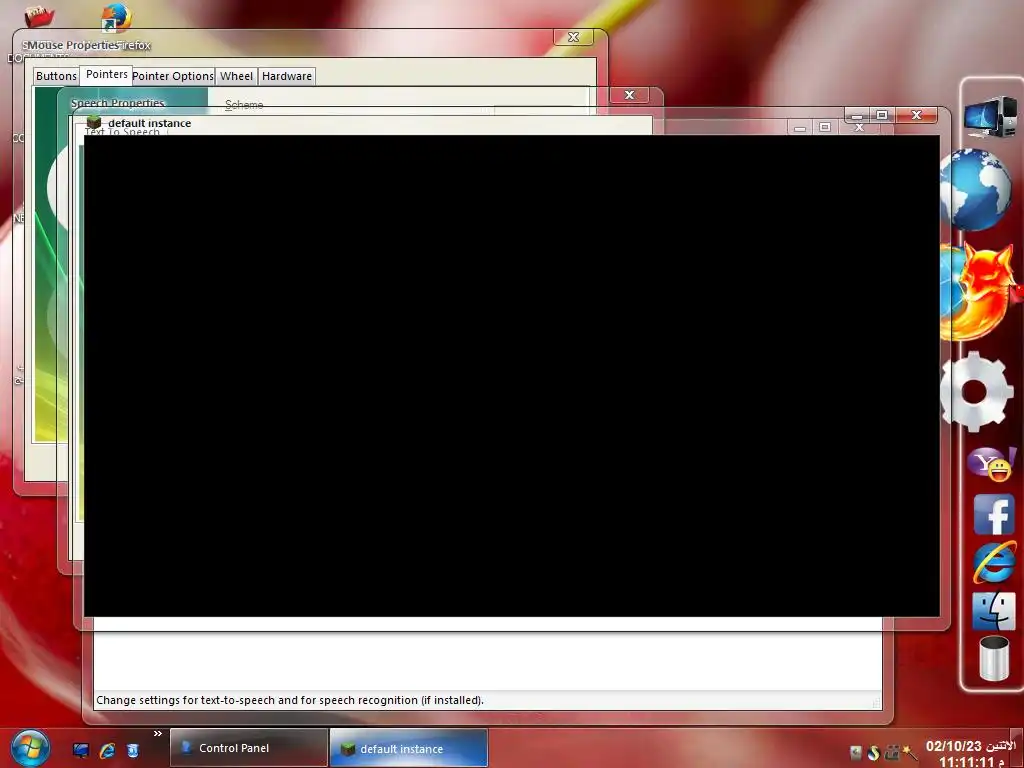Open Pointer Options tab in Mouse Properties
Image resolution: width=1024 pixels, height=768 pixels.
pyautogui.click(x=173, y=76)
